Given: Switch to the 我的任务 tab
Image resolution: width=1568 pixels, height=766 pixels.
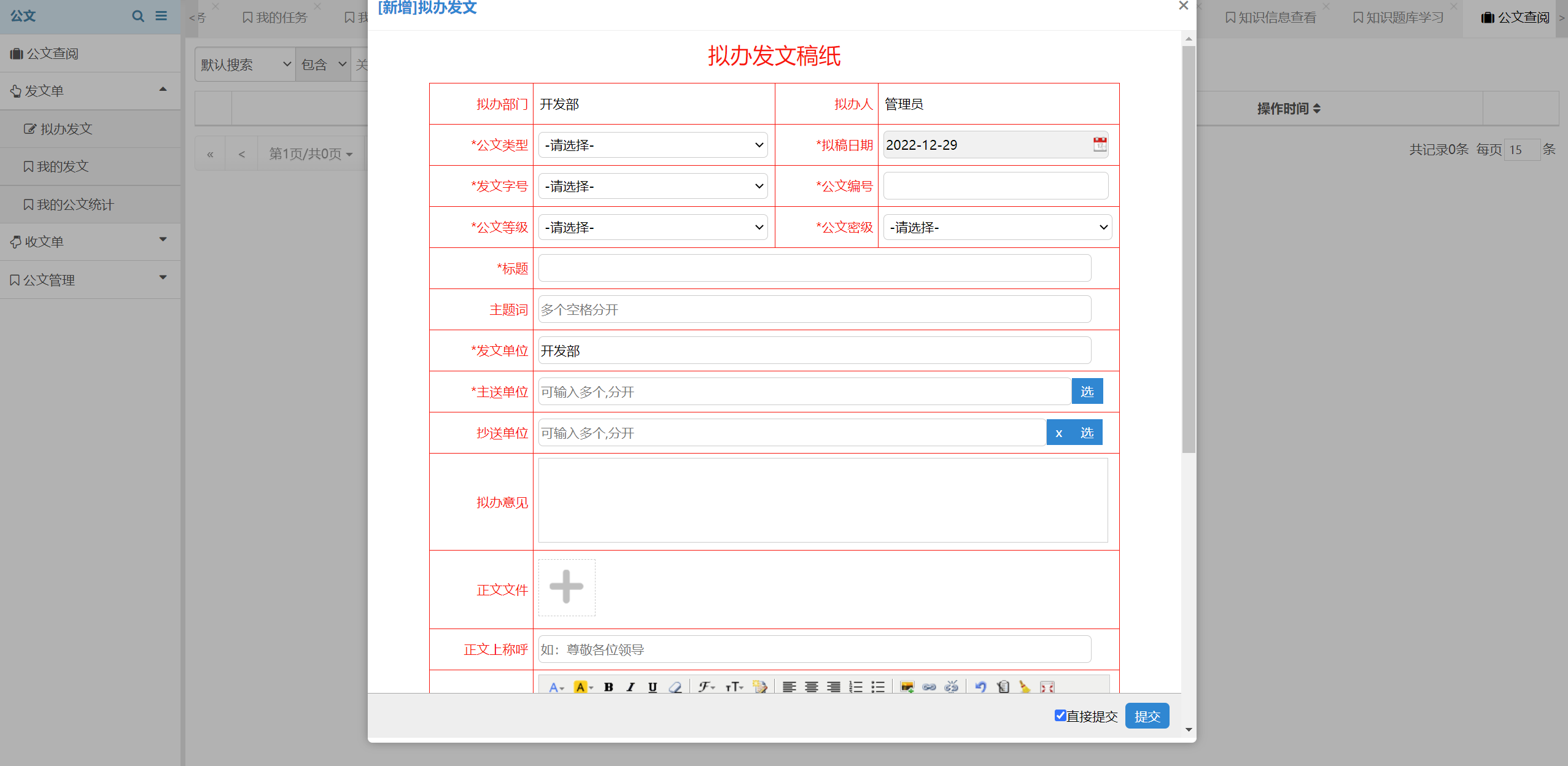Looking at the screenshot, I should [x=274, y=17].
